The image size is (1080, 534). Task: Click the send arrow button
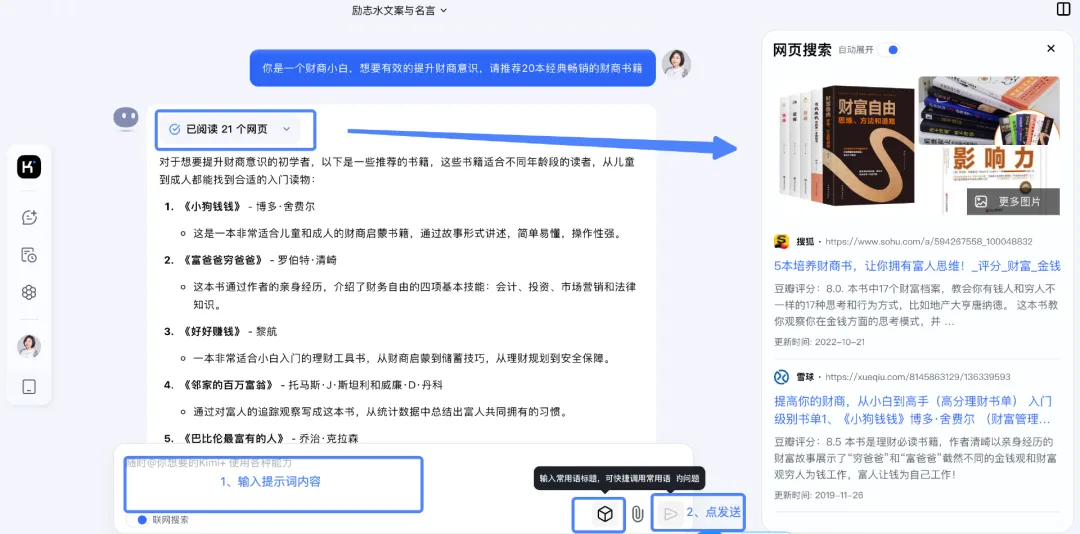(x=669, y=513)
